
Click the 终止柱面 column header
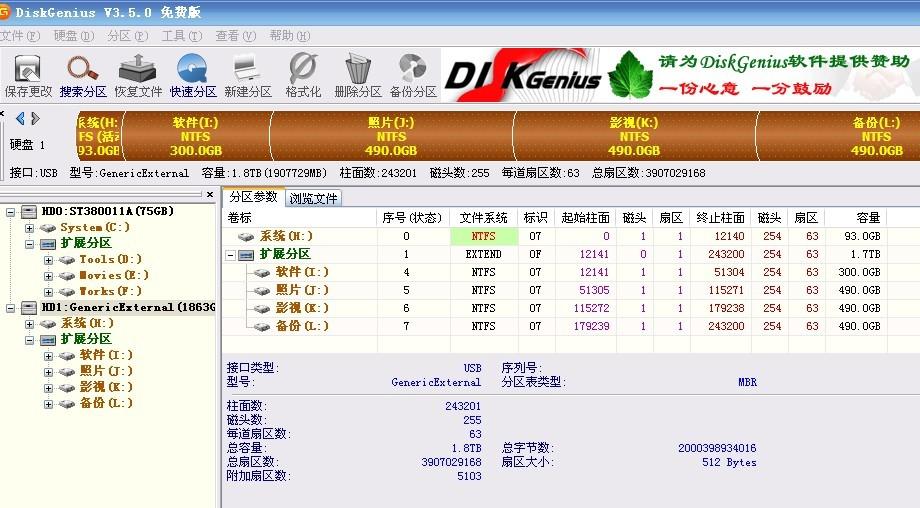721,218
